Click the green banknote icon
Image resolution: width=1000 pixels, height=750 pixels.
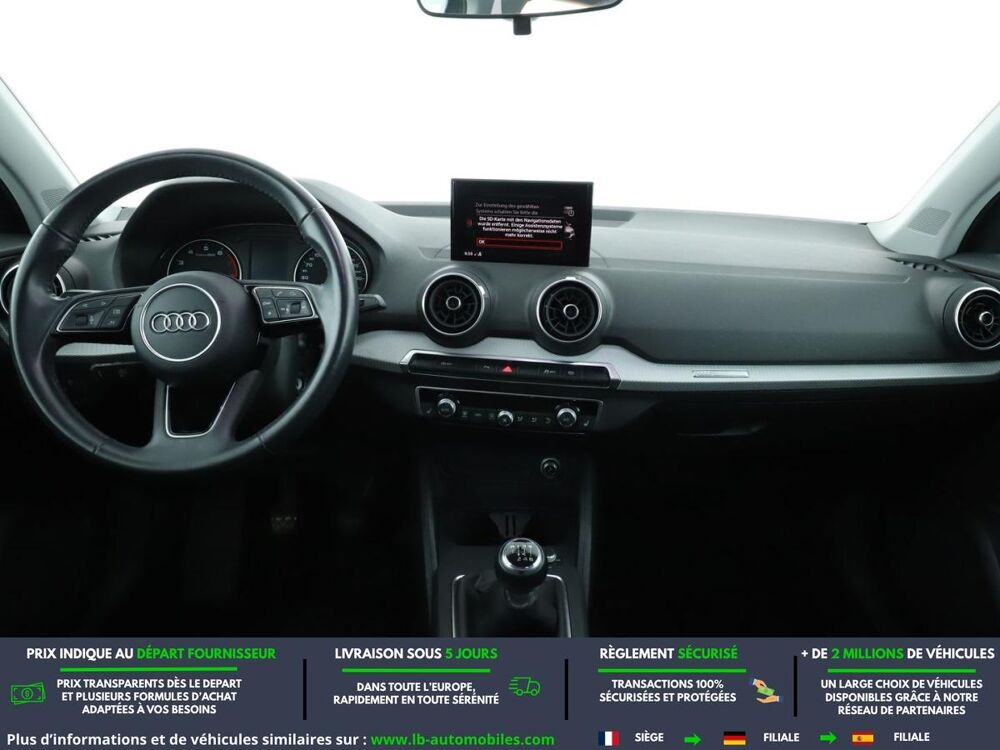[28, 693]
